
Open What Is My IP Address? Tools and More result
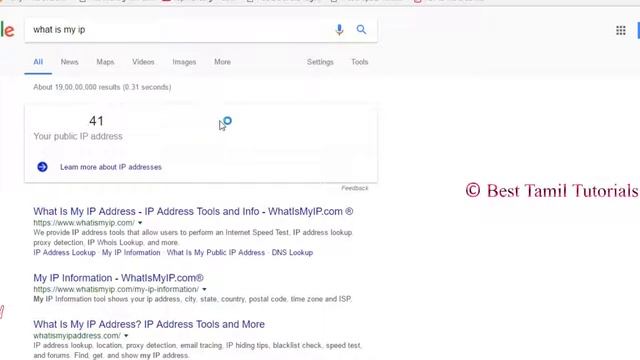pos(149,324)
